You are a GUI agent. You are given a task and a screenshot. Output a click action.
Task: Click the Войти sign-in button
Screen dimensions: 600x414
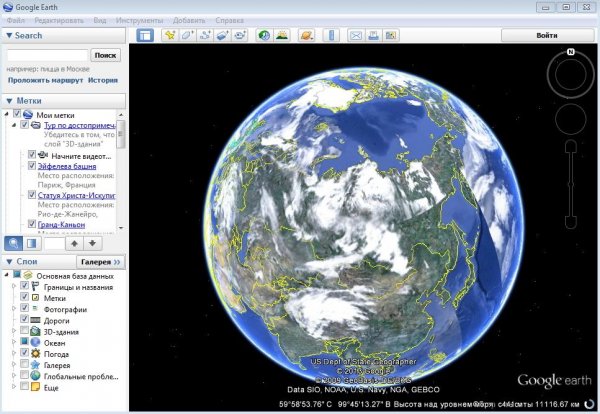547,35
